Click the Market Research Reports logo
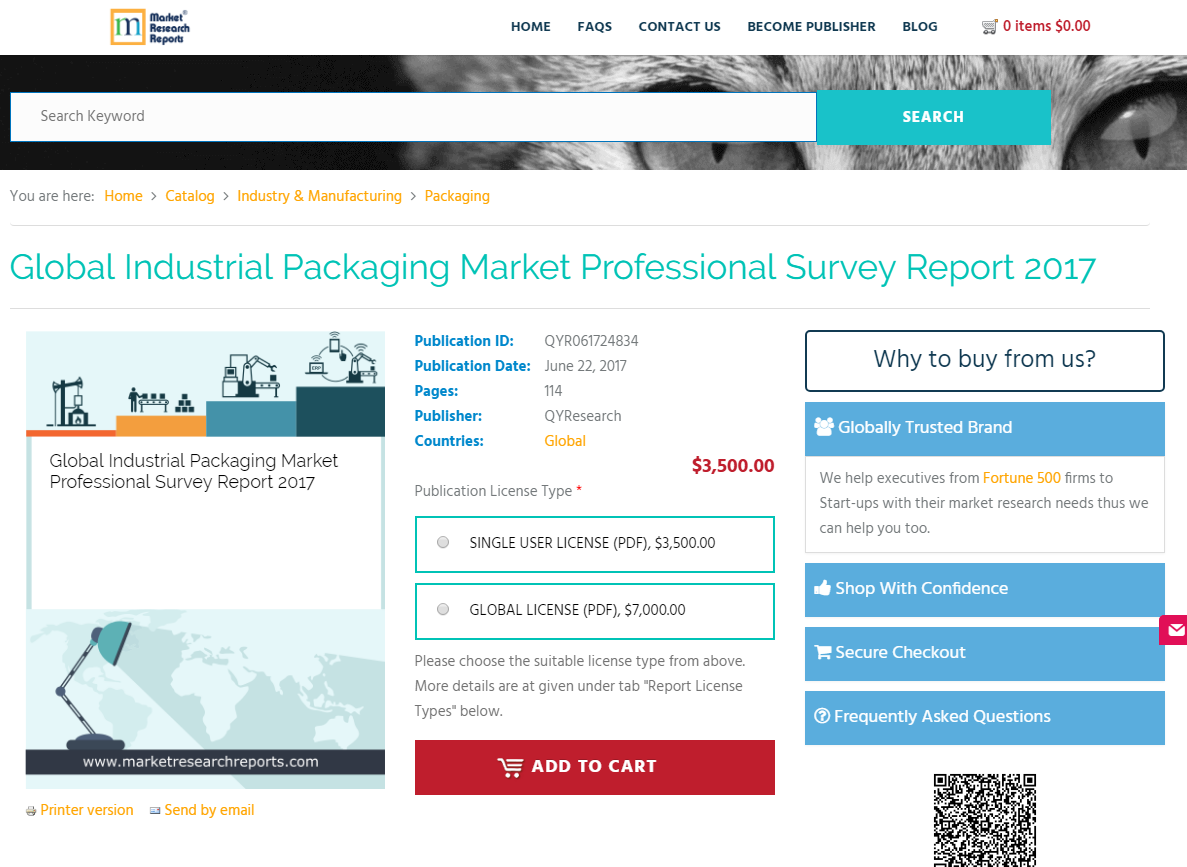 click(x=149, y=27)
